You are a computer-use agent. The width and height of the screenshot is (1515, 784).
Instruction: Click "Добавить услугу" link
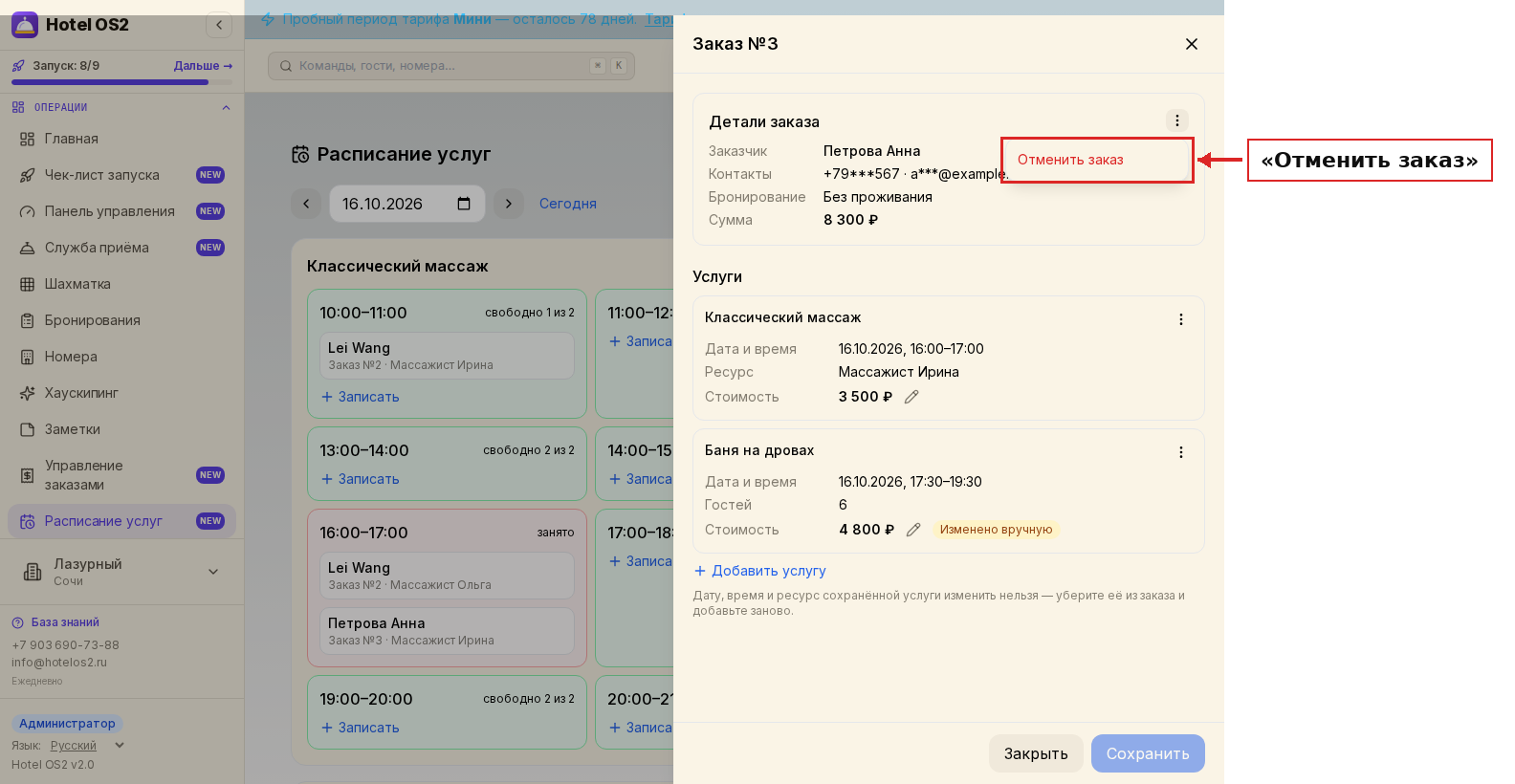coord(760,571)
